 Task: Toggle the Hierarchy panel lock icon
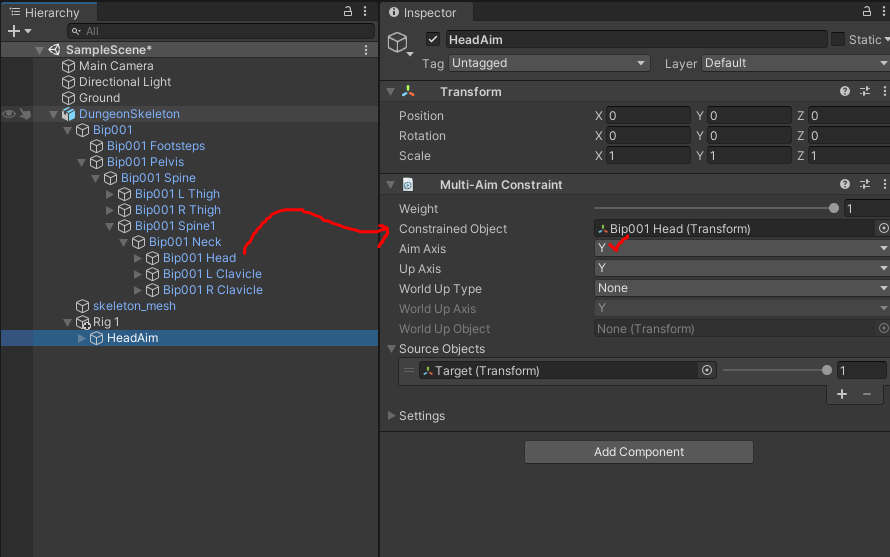point(348,11)
